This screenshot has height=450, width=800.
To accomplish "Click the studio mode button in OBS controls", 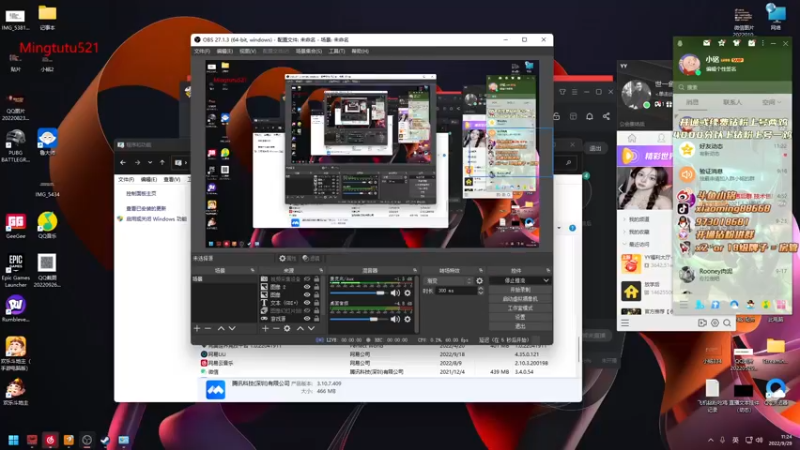I will pos(520,308).
